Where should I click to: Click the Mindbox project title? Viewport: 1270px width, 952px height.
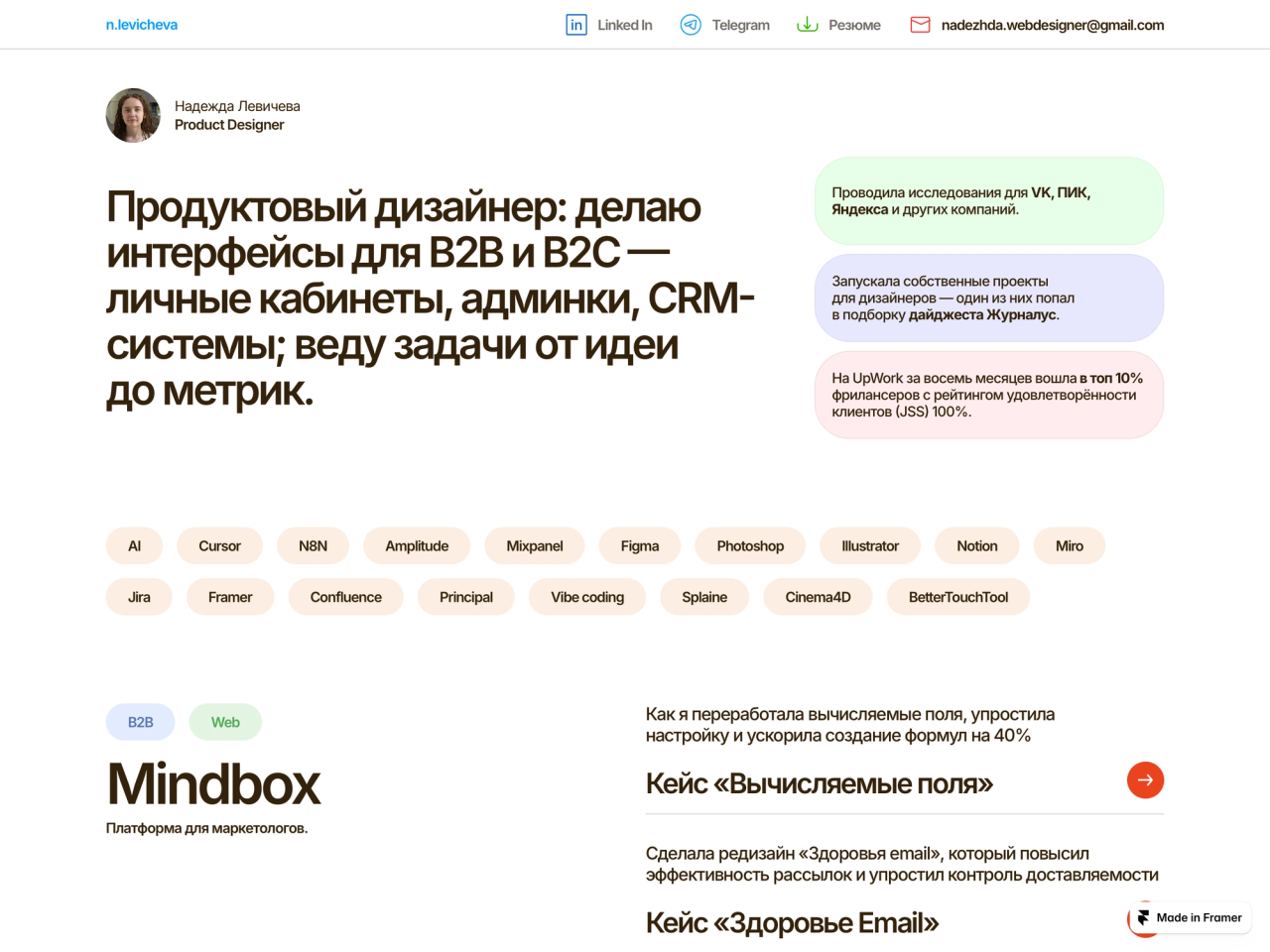[x=214, y=784]
